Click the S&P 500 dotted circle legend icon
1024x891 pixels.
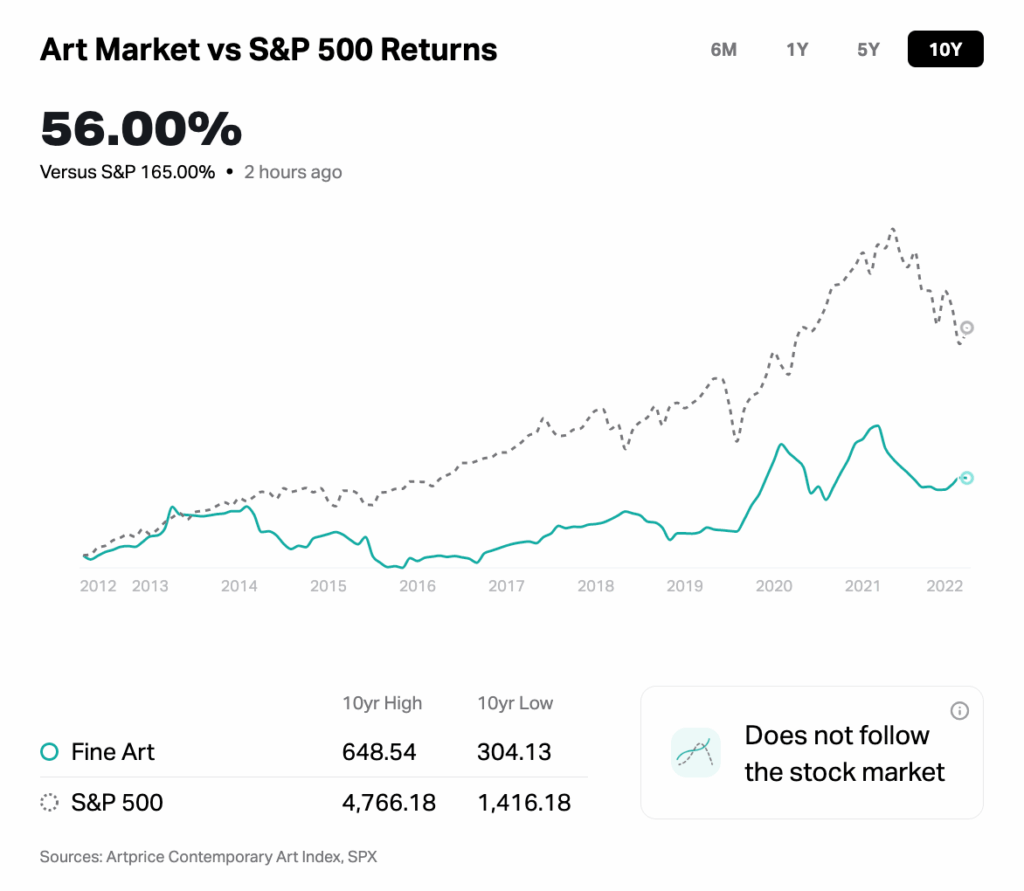[49, 802]
